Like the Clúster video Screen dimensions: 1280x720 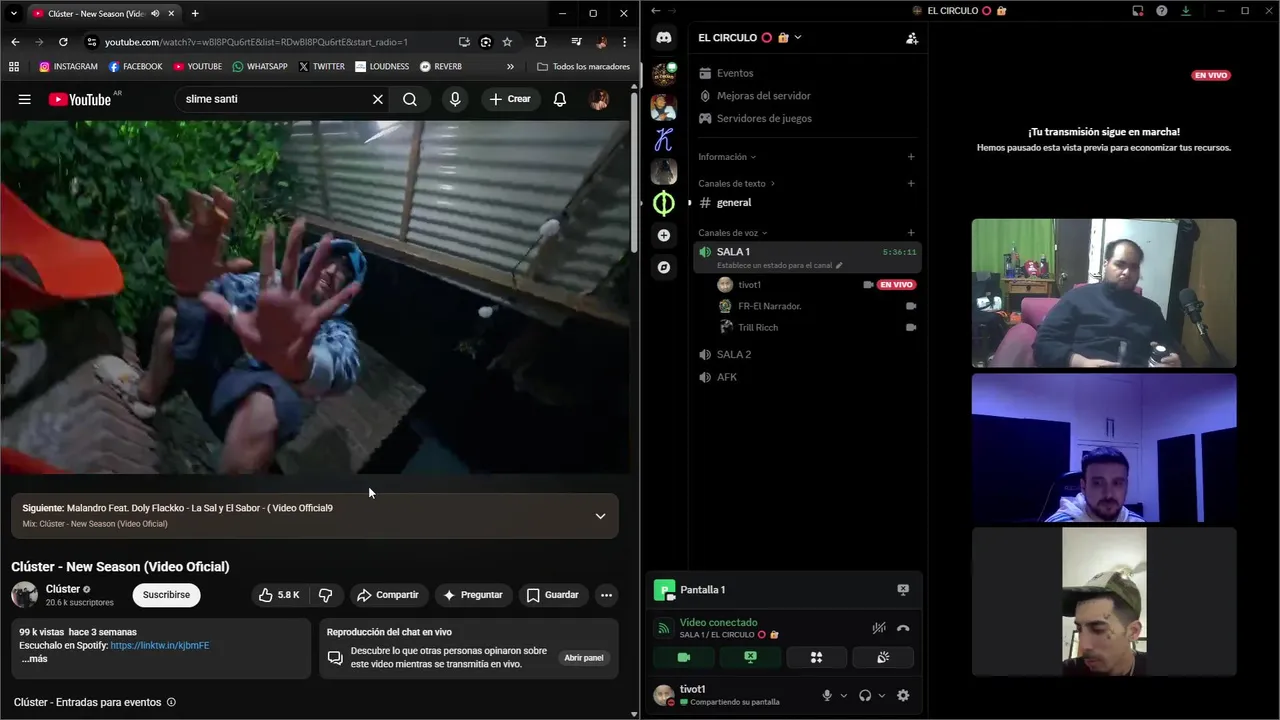(279, 595)
